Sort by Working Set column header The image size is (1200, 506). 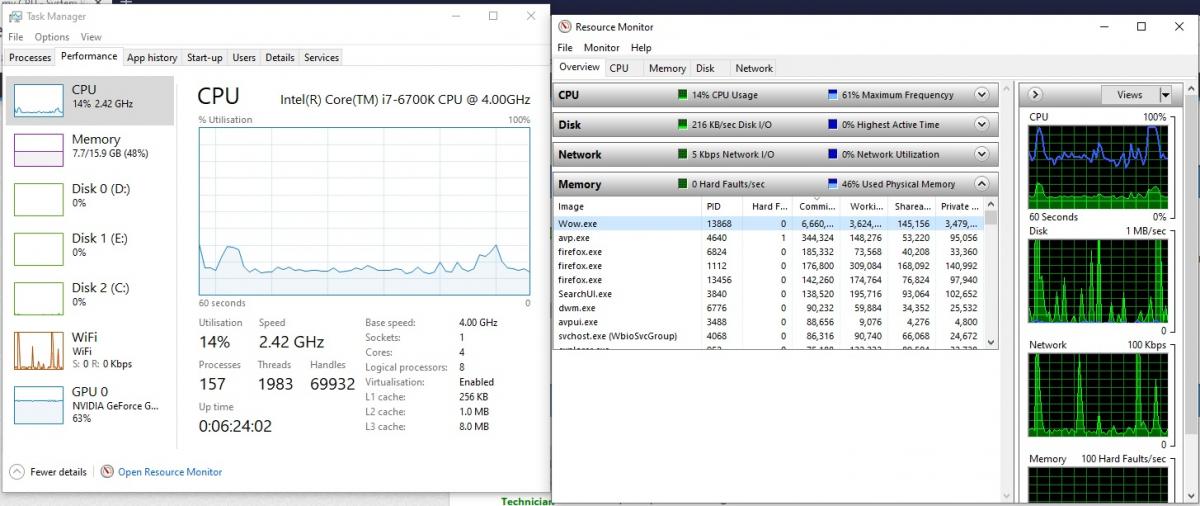pos(864,206)
